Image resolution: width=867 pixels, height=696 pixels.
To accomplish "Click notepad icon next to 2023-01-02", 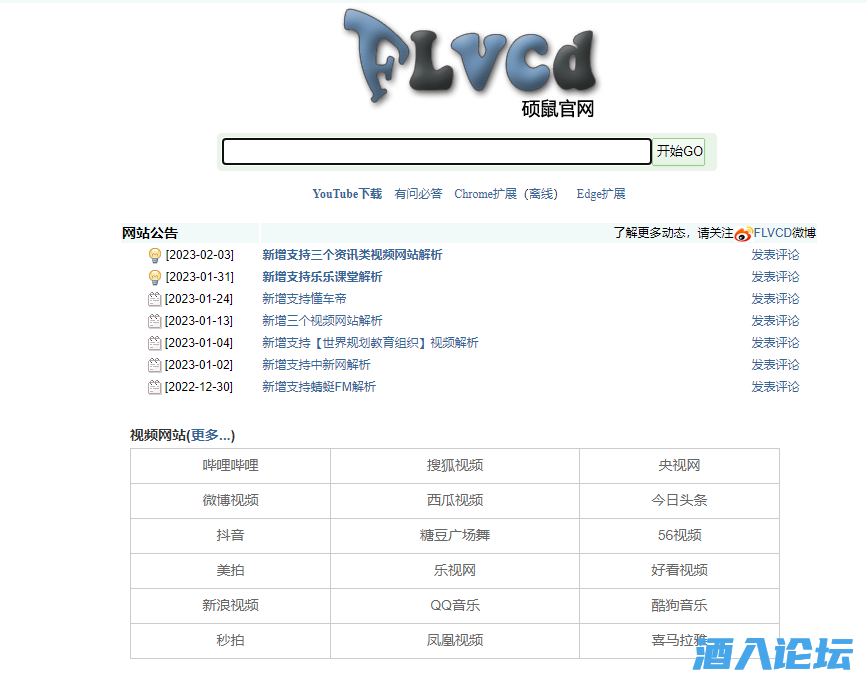I will click(x=155, y=365).
